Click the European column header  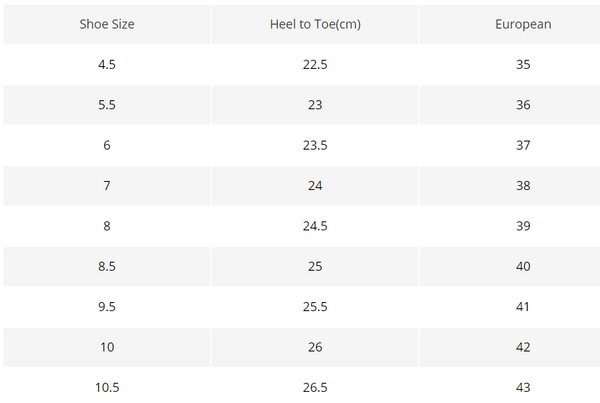click(523, 24)
